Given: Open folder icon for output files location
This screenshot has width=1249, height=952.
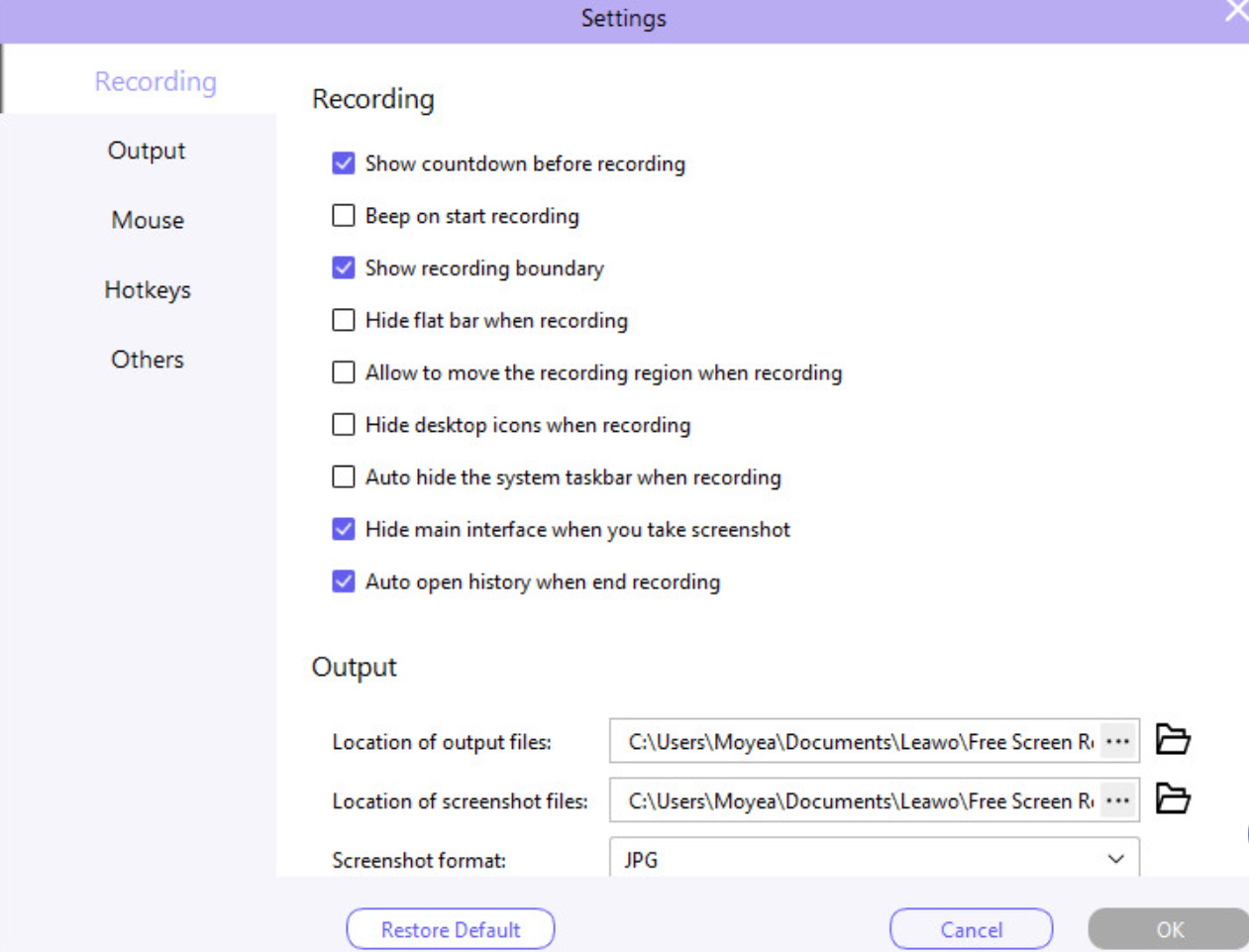Looking at the screenshot, I should 1173,740.
